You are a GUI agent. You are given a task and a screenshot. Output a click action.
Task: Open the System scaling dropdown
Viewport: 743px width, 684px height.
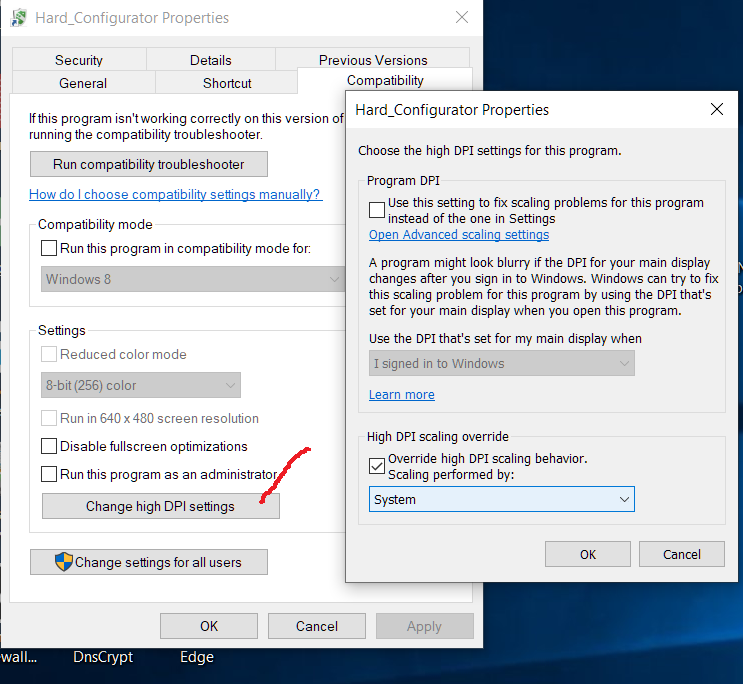(501, 499)
